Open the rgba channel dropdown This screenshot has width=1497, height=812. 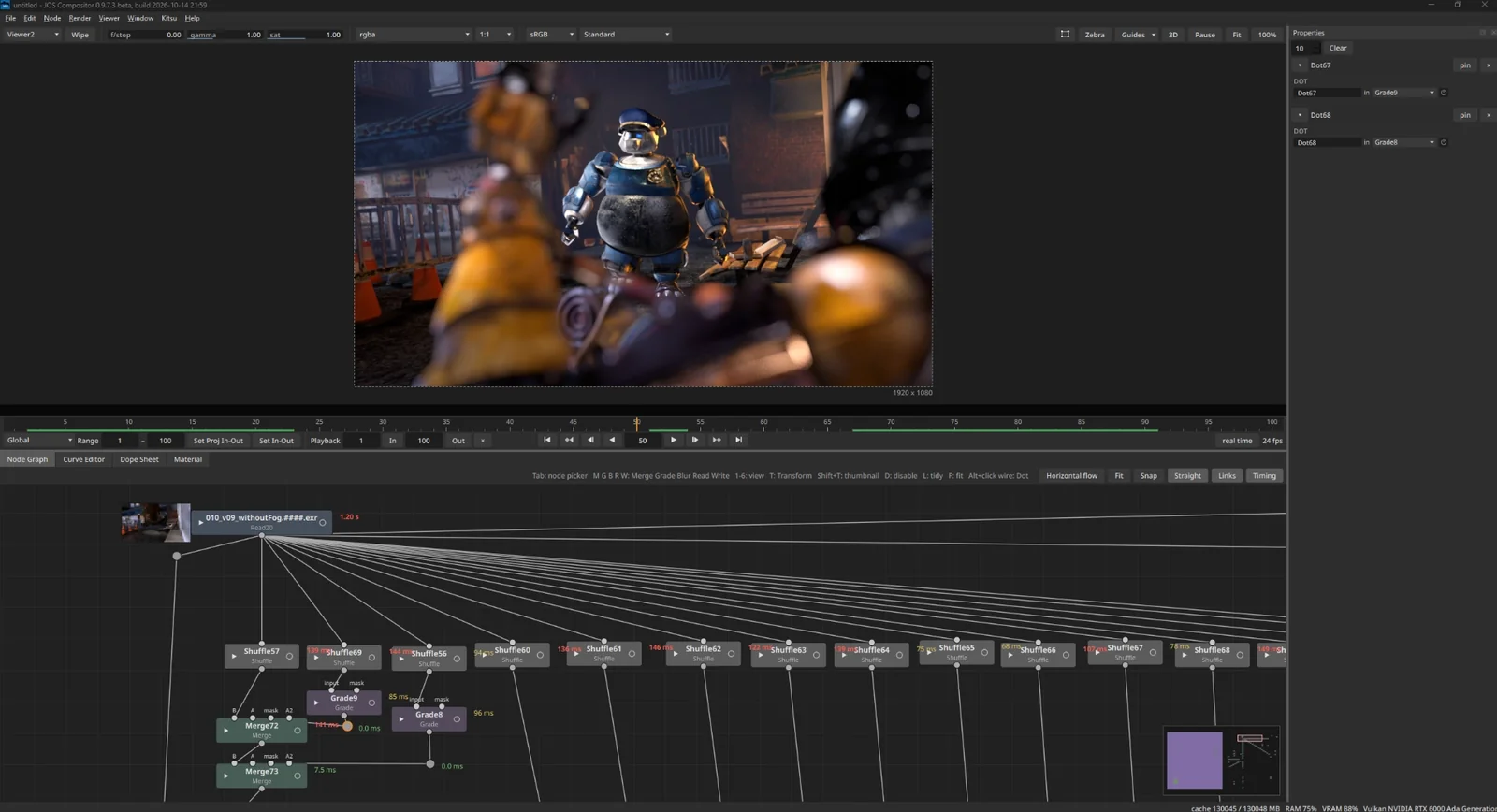pyautogui.click(x=414, y=35)
